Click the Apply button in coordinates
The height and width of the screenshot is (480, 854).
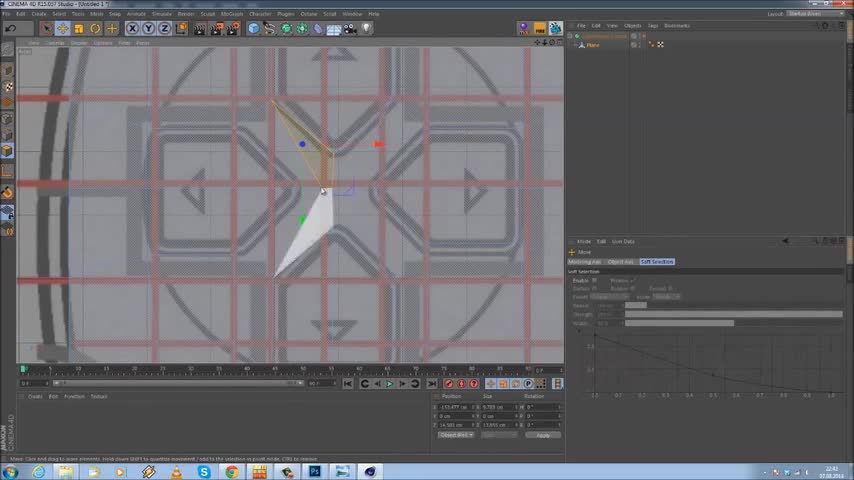pos(543,435)
